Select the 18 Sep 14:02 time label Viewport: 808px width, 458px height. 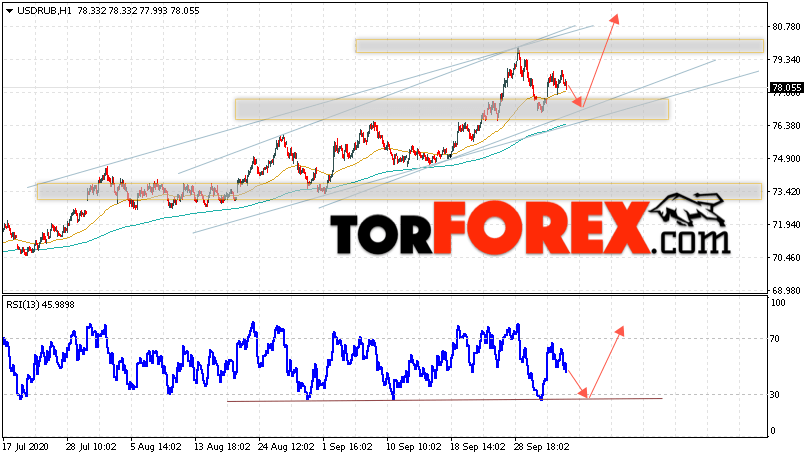[478, 447]
